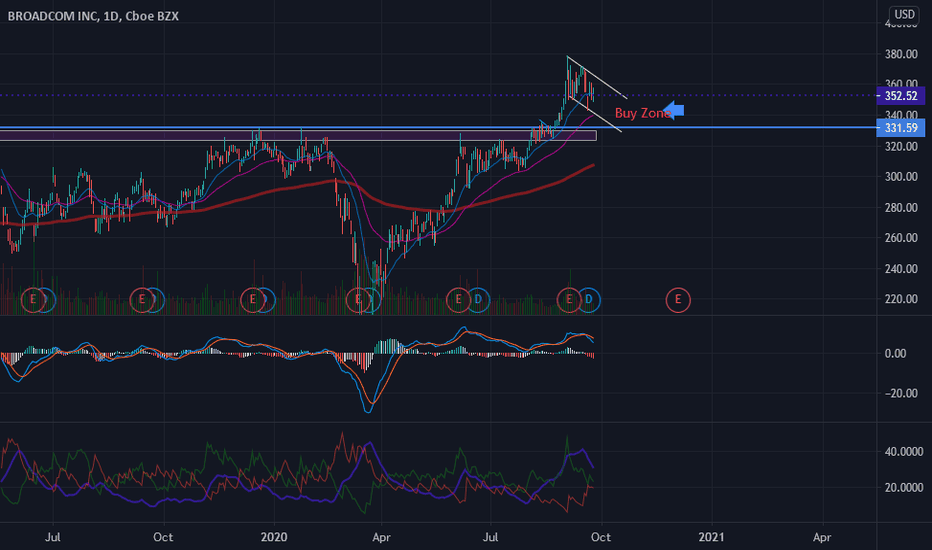Open the June 2019 earnings E marker
The height and width of the screenshot is (550, 932).
(x=33, y=300)
